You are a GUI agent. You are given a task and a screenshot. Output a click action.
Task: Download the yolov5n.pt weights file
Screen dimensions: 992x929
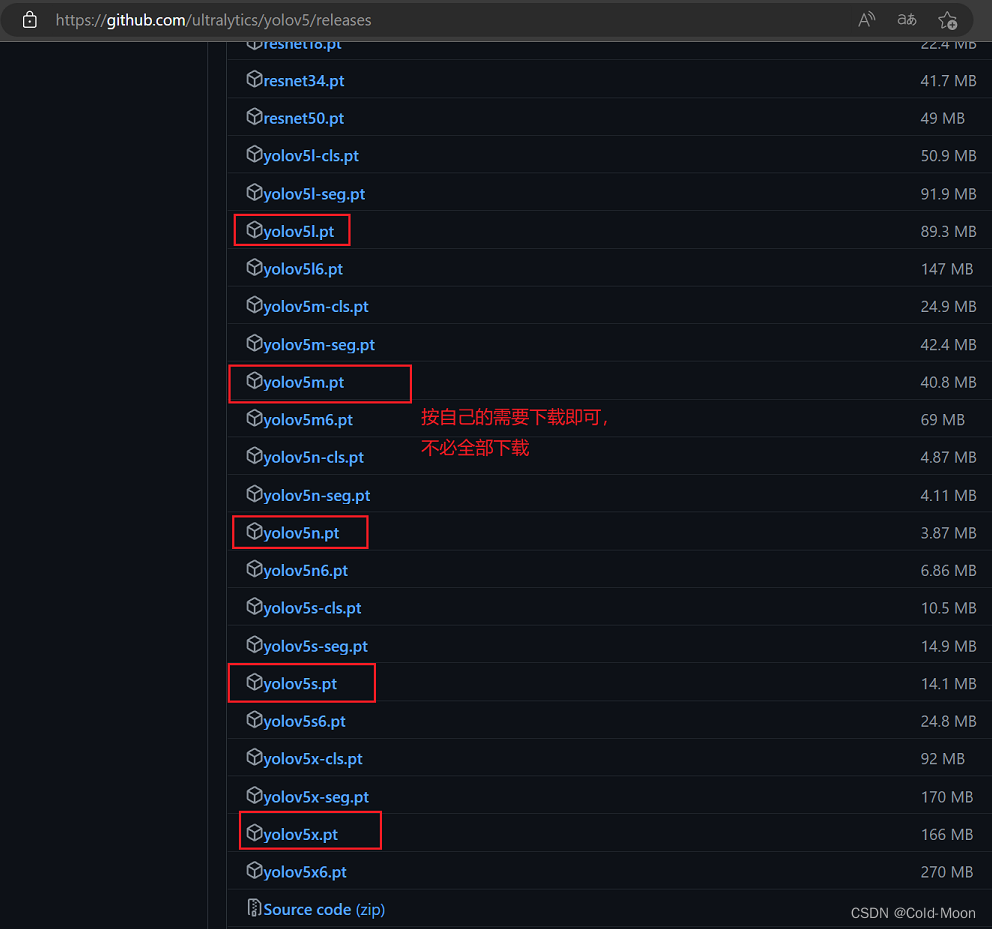click(301, 533)
